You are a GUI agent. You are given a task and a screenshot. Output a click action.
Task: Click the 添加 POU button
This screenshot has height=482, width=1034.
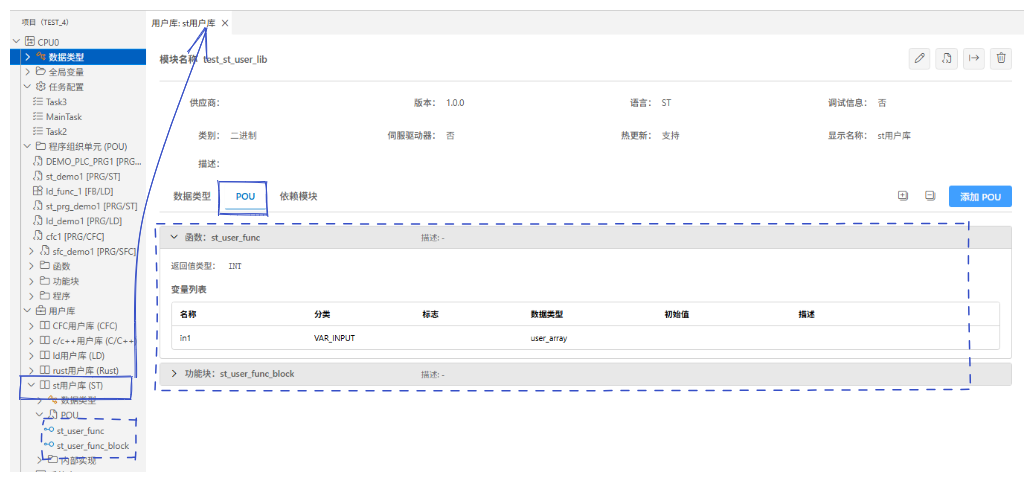980,196
